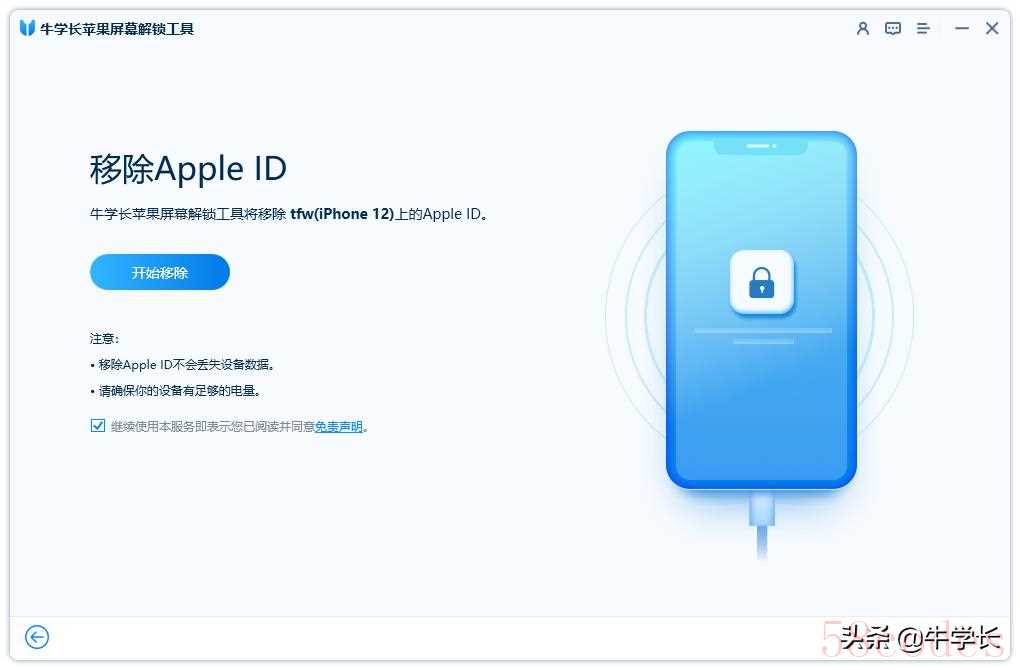Open the 免责声明 link
1020x670 pixels.
338,427
